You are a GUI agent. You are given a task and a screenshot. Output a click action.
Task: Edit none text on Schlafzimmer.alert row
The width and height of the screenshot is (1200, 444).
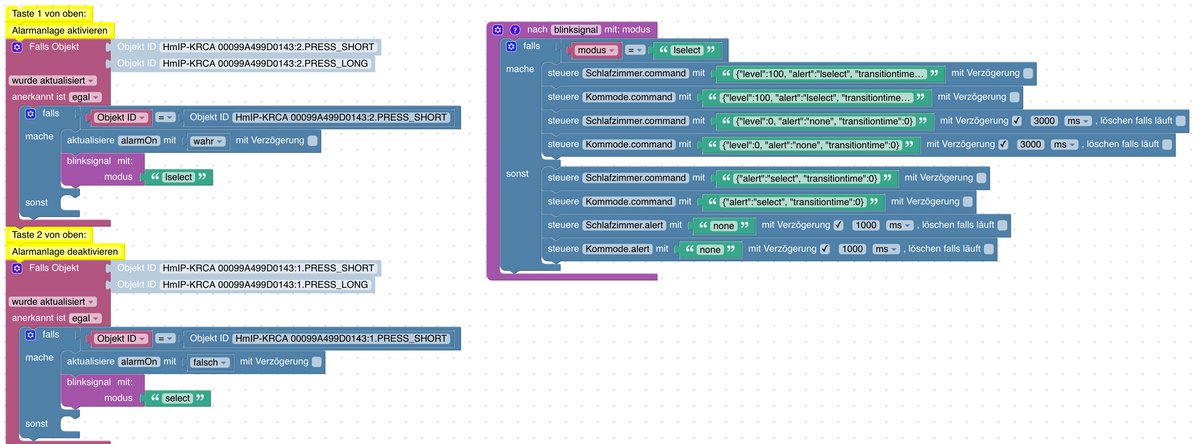723,225
